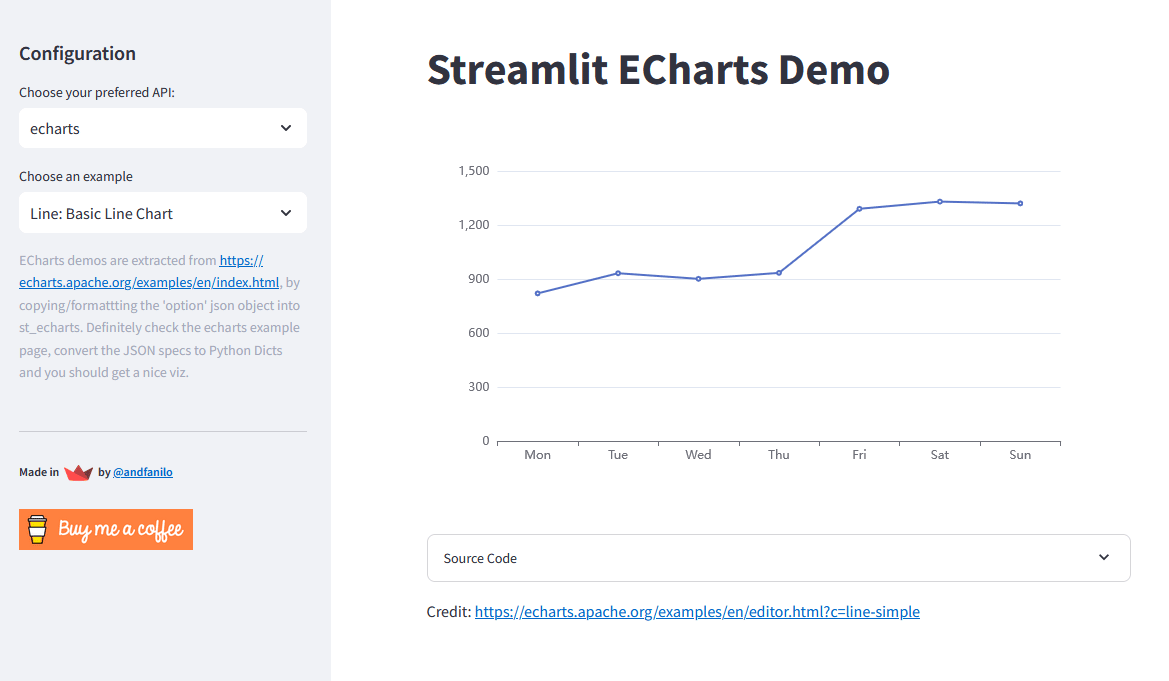This screenshot has height=681, width=1169.
Task: Visit the @andfanilo profile link
Action: [x=143, y=472]
